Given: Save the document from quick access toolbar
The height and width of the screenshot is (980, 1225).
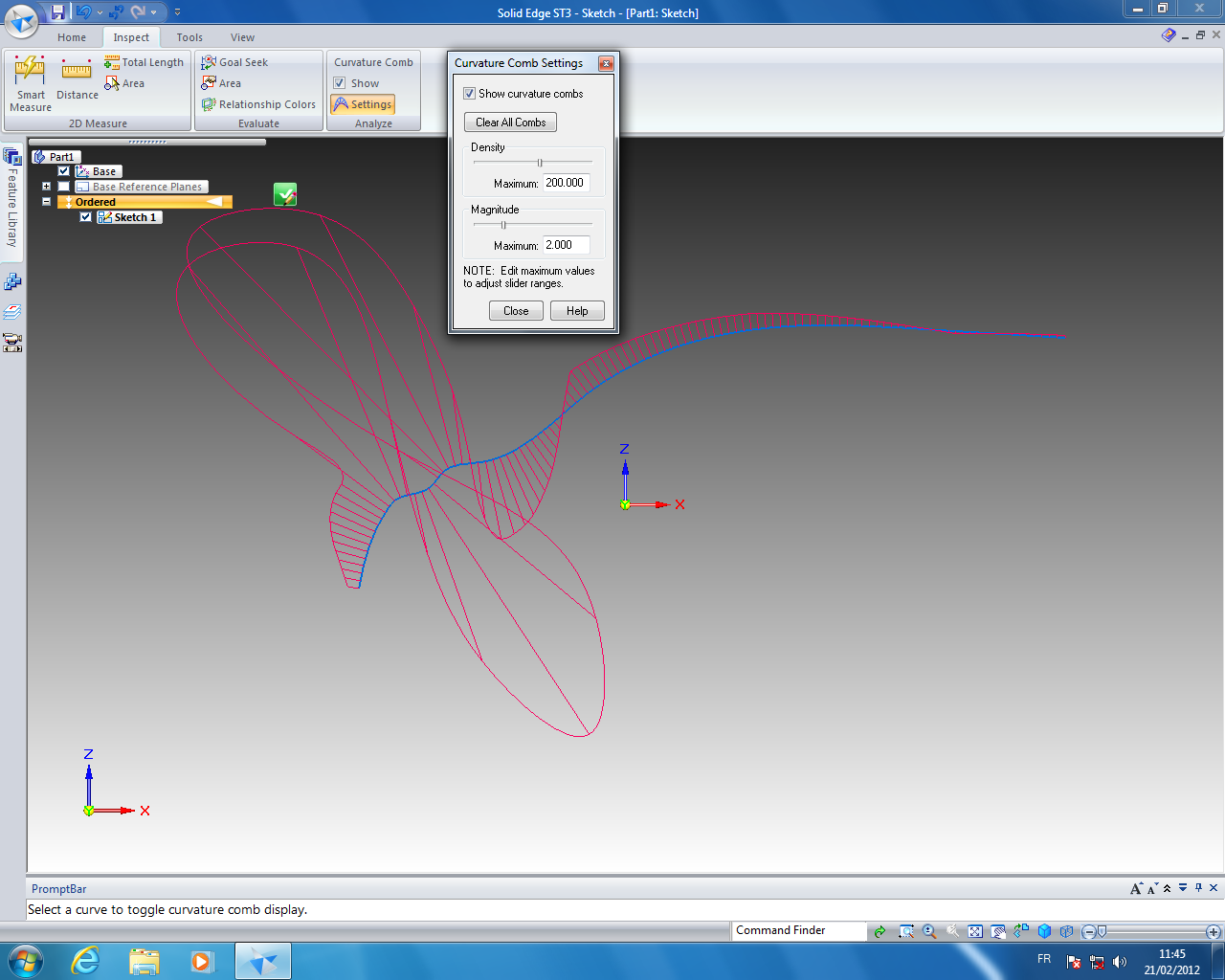Looking at the screenshot, I should [58, 12].
